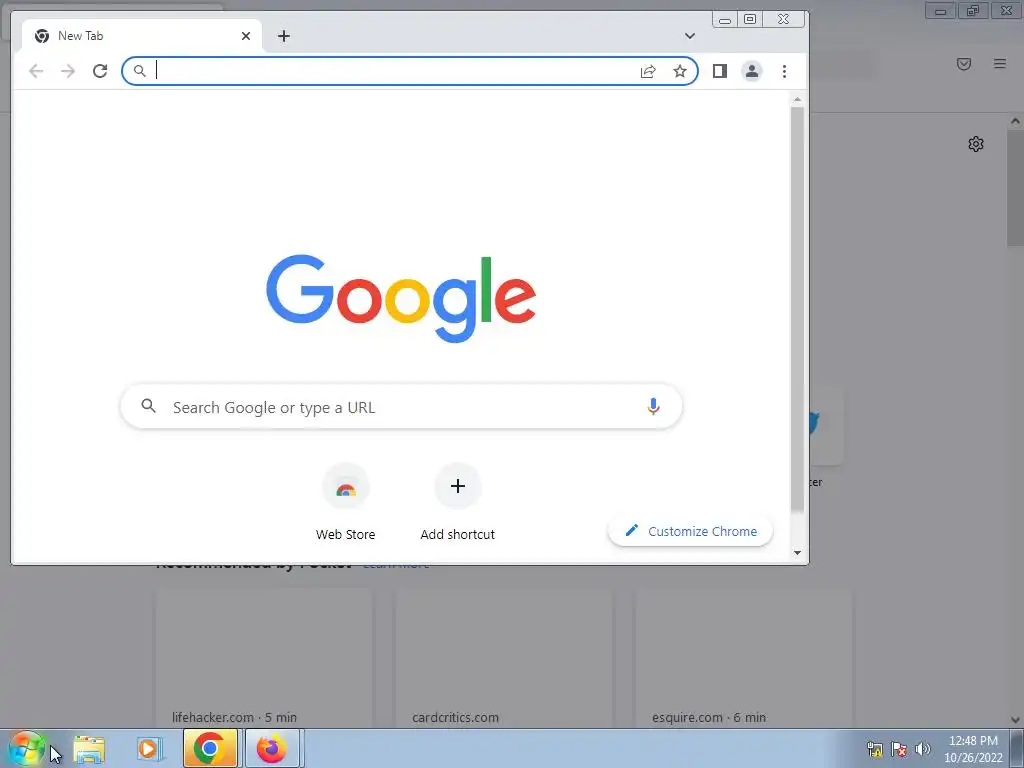This screenshot has width=1024, height=768.
Task: Minimize the Chrome window
Action: coord(725,20)
